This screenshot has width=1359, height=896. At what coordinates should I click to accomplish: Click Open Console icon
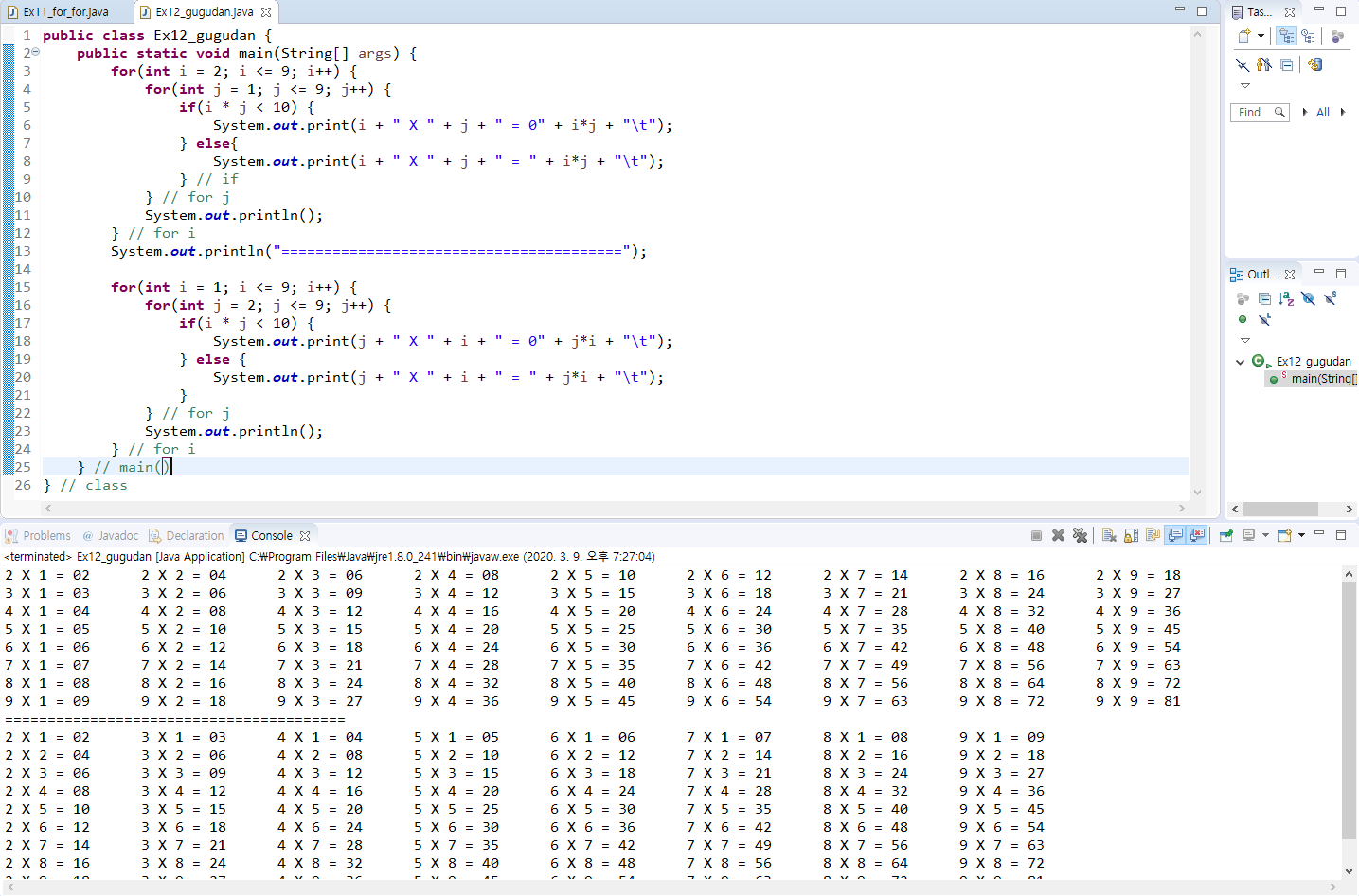coord(1284,536)
